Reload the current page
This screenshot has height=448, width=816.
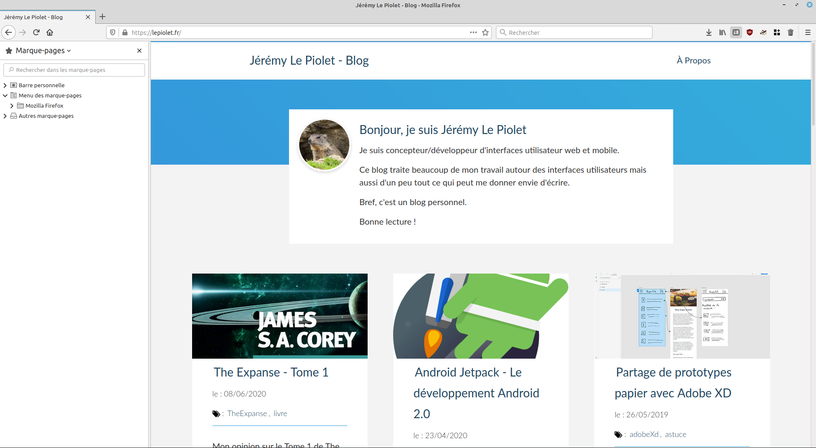pos(36,32)
